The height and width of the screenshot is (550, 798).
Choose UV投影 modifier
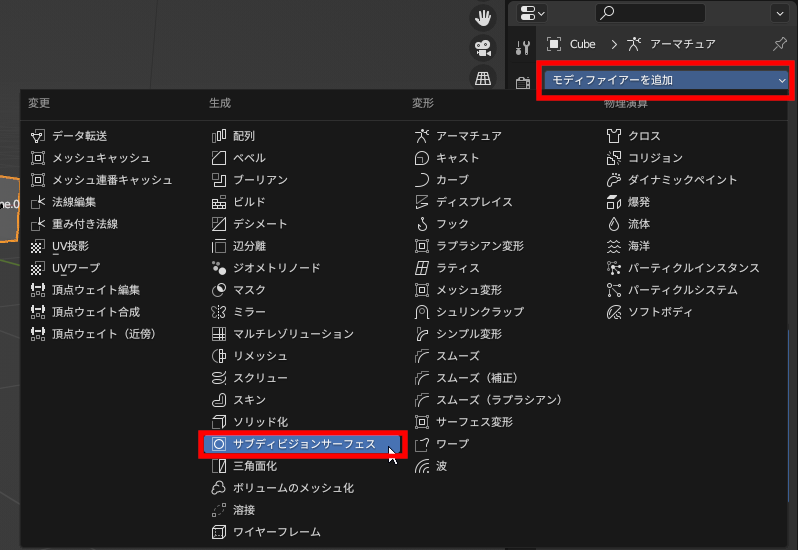tap(60, 246)
